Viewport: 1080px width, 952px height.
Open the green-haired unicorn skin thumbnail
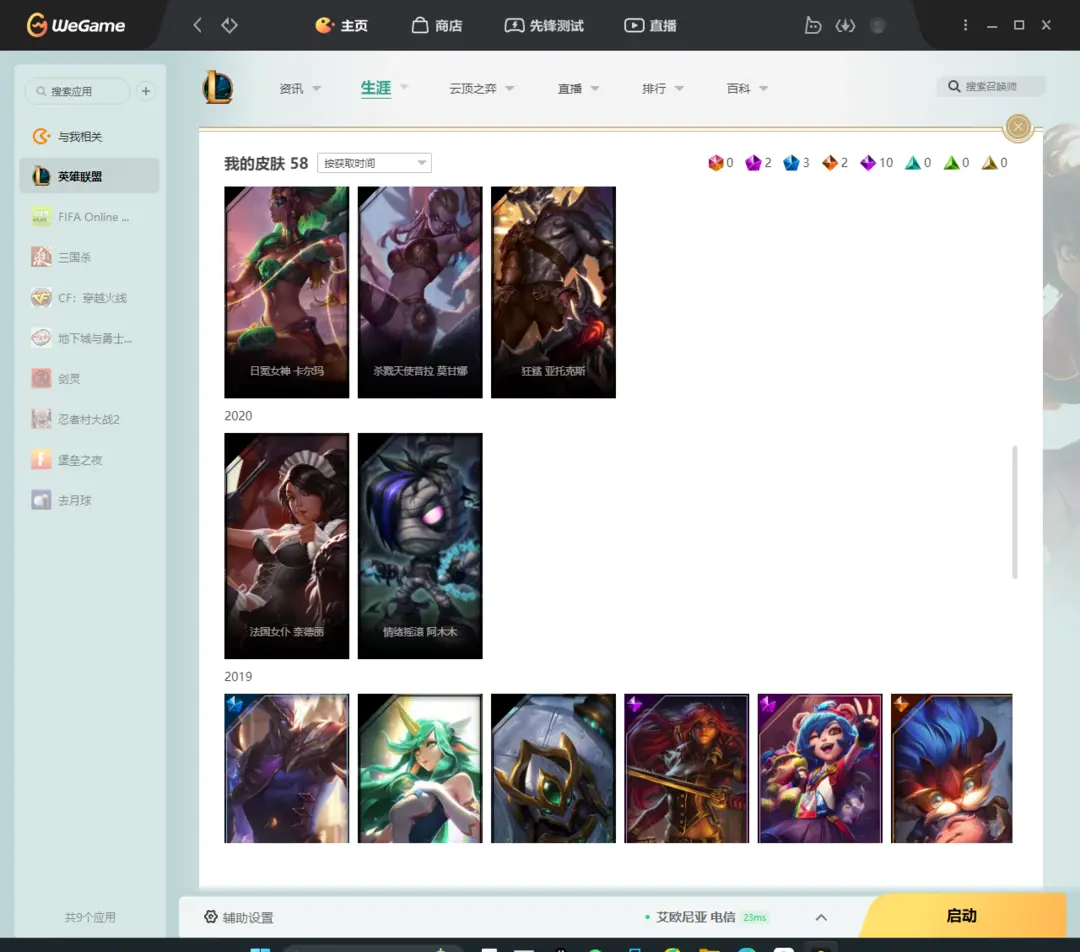pos(420,768)
